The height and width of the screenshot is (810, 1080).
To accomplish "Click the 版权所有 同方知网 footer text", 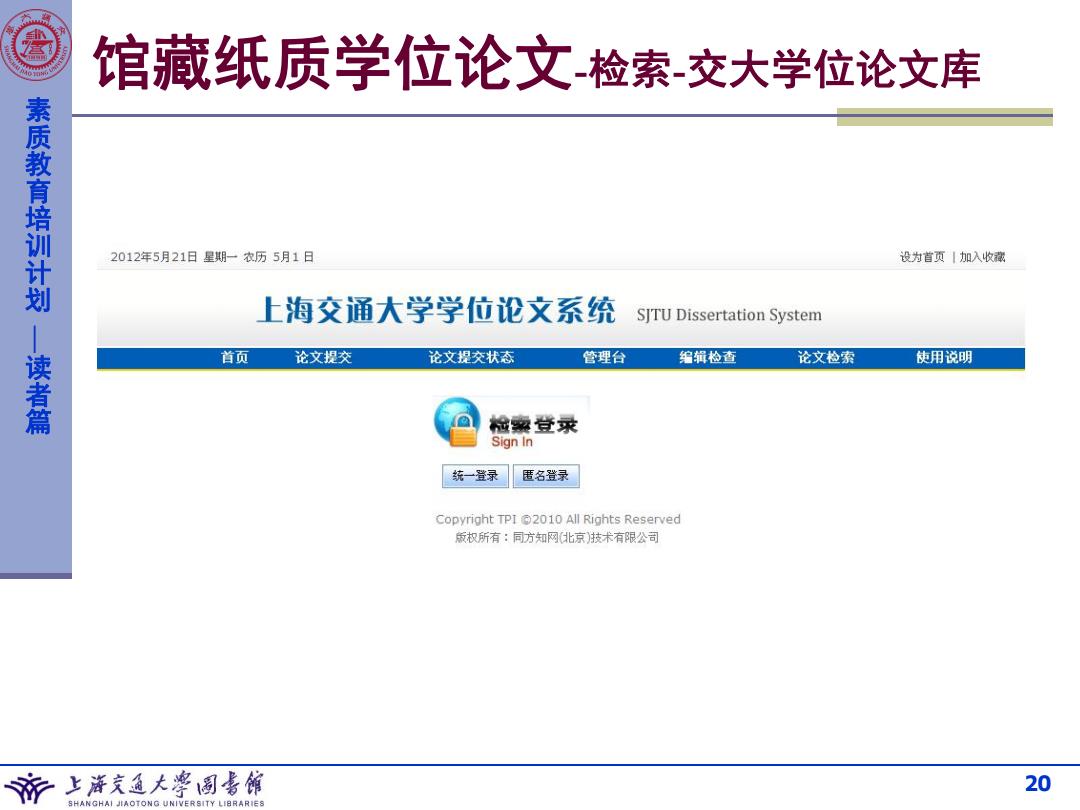I will pyautogui.click(x=557, y=538).
